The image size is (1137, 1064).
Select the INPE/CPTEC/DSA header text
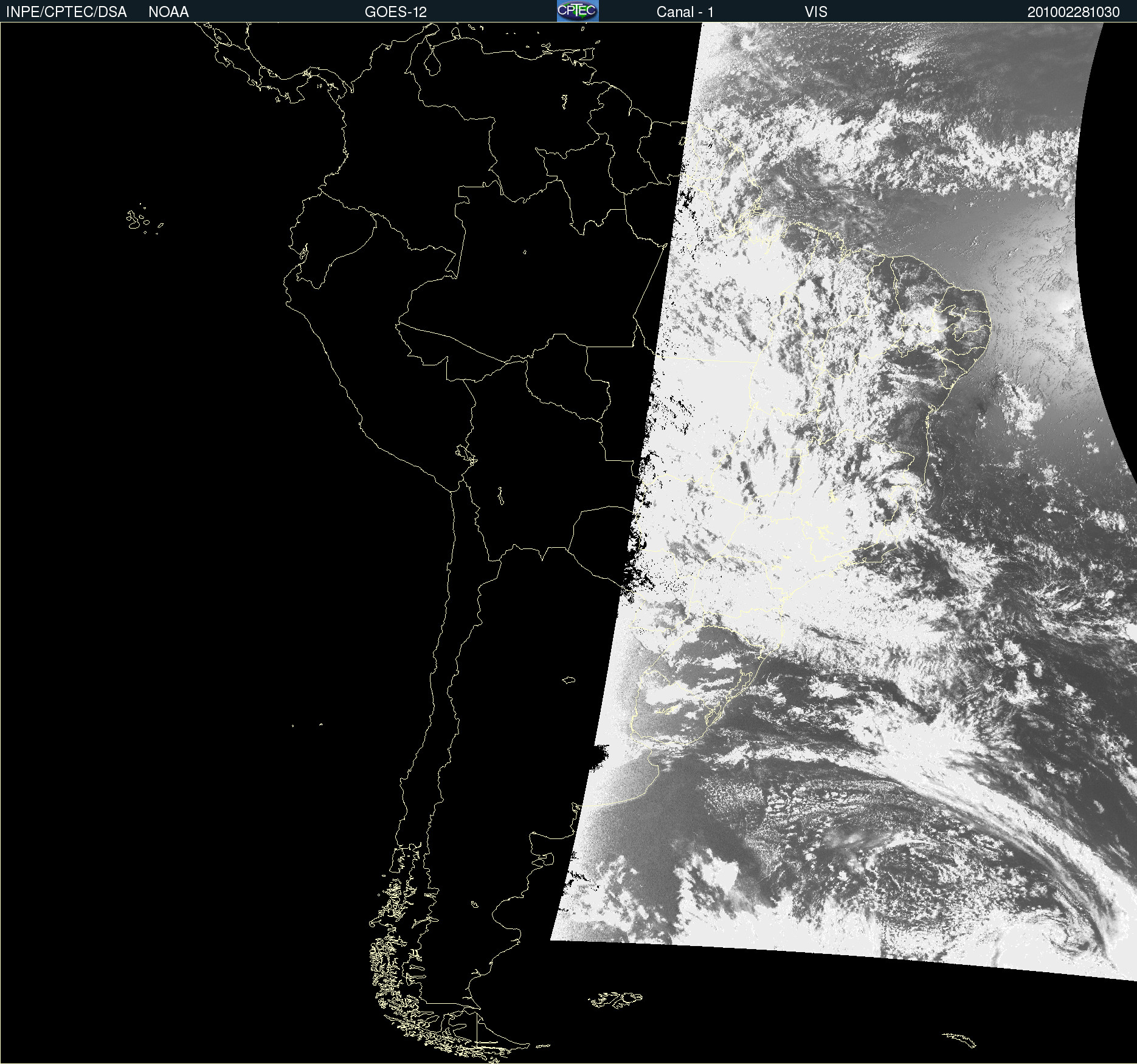pyautogui.click(x=66, y=12)
